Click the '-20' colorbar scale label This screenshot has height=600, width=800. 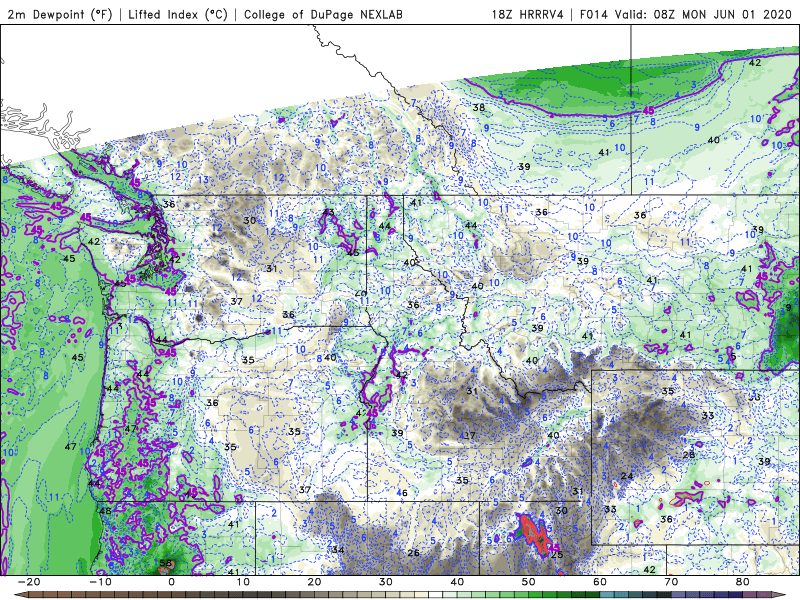[x=29, y=582]
